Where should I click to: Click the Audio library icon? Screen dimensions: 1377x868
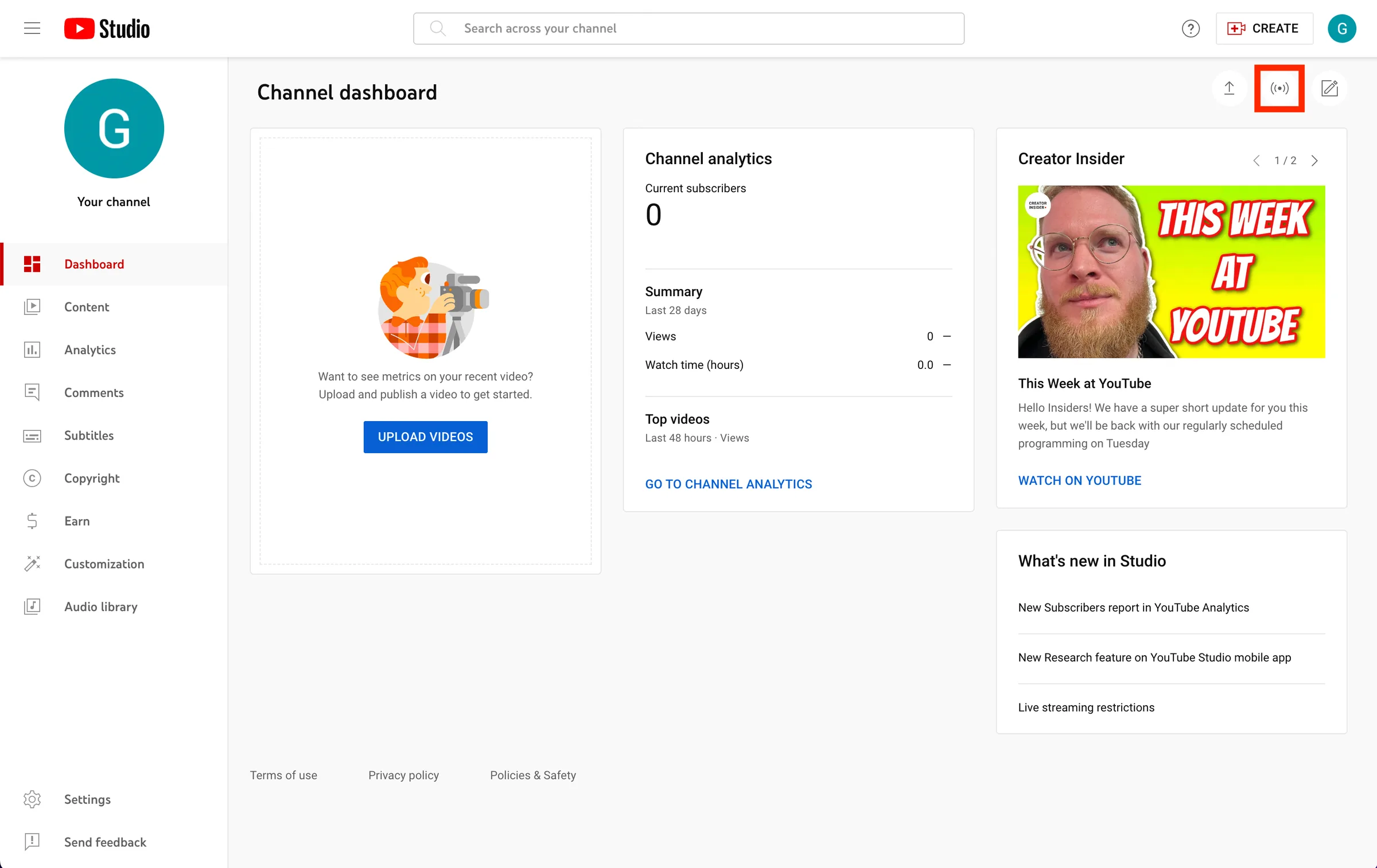(x=32, y=606)
